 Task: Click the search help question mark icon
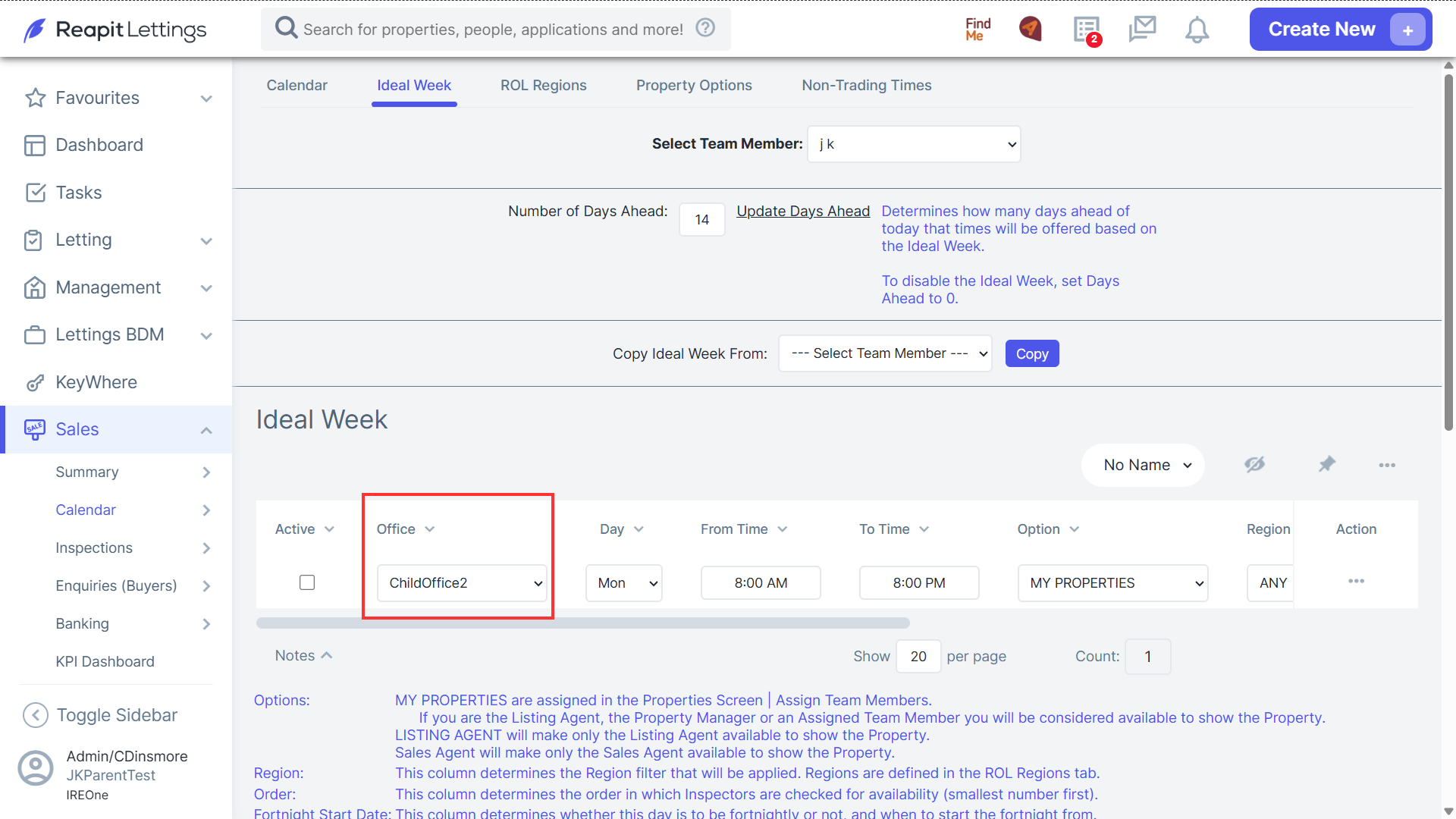705,28
